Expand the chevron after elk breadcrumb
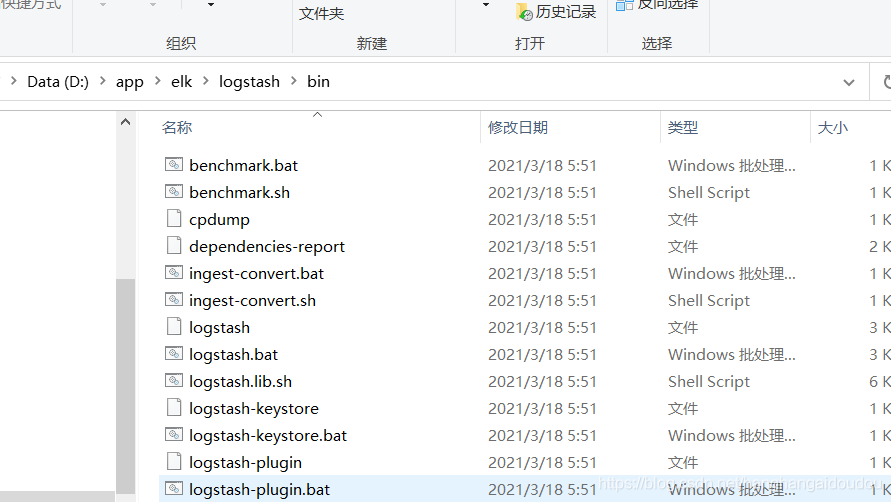891x502 pixels. 206,81
